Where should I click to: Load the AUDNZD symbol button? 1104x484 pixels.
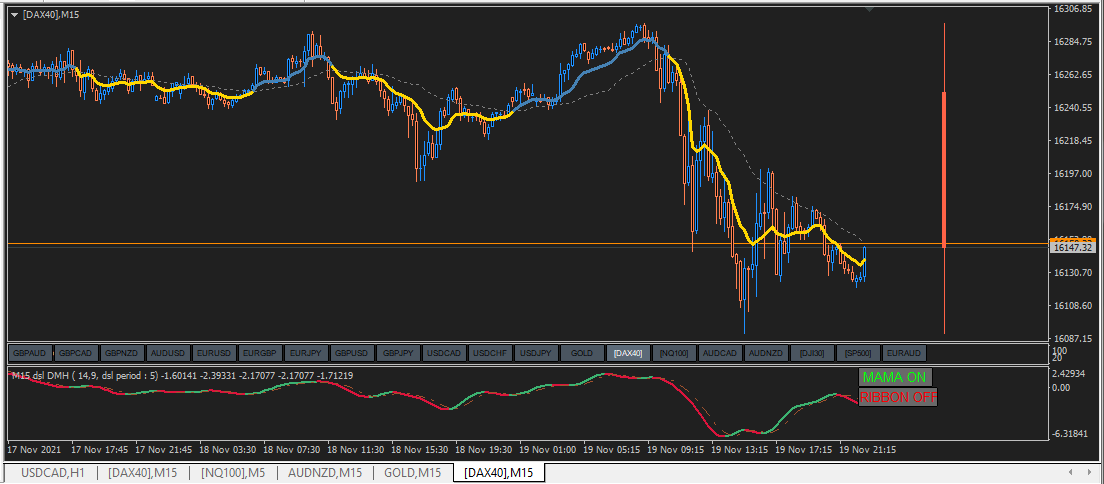(x=766, y=353)
